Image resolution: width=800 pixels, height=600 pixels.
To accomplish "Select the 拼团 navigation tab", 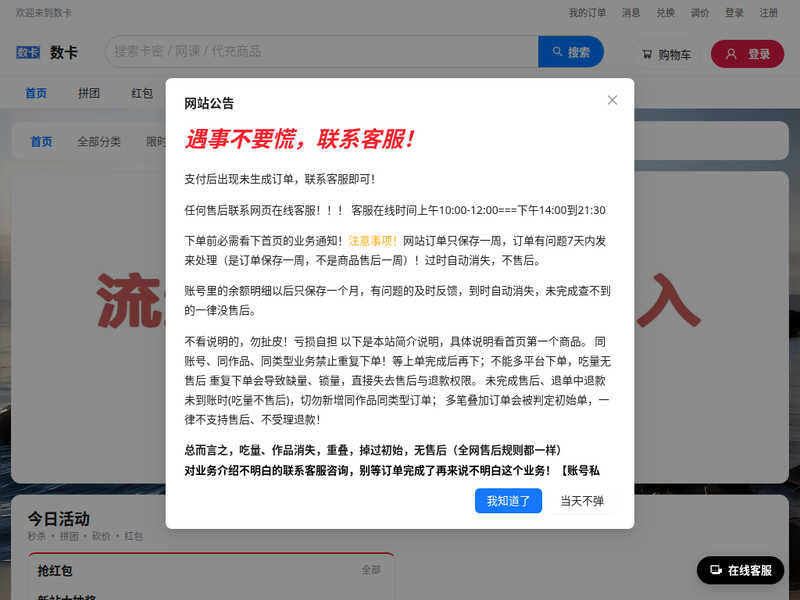I will click(89, 93).
